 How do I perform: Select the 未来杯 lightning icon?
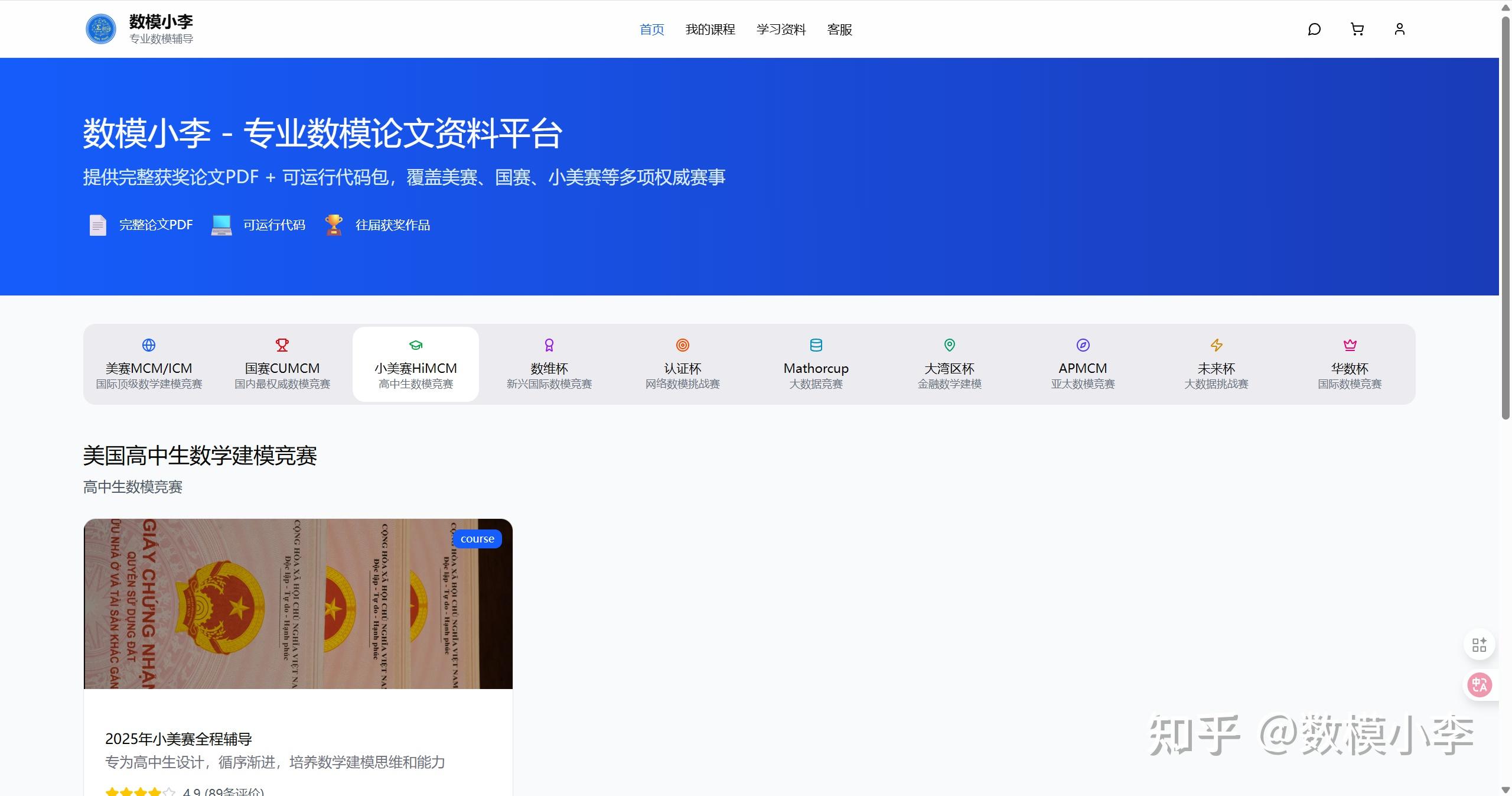pyautogui.click(x=1216, y=345)
